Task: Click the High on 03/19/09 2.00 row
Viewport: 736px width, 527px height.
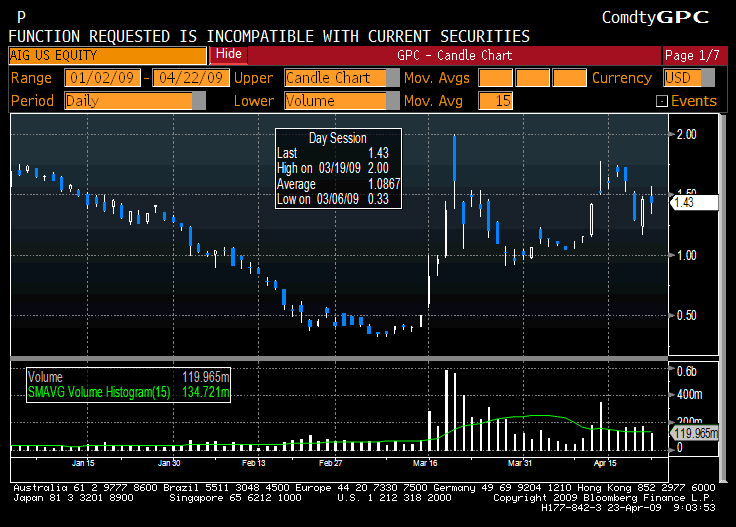Action: click(x=333, y=168)
